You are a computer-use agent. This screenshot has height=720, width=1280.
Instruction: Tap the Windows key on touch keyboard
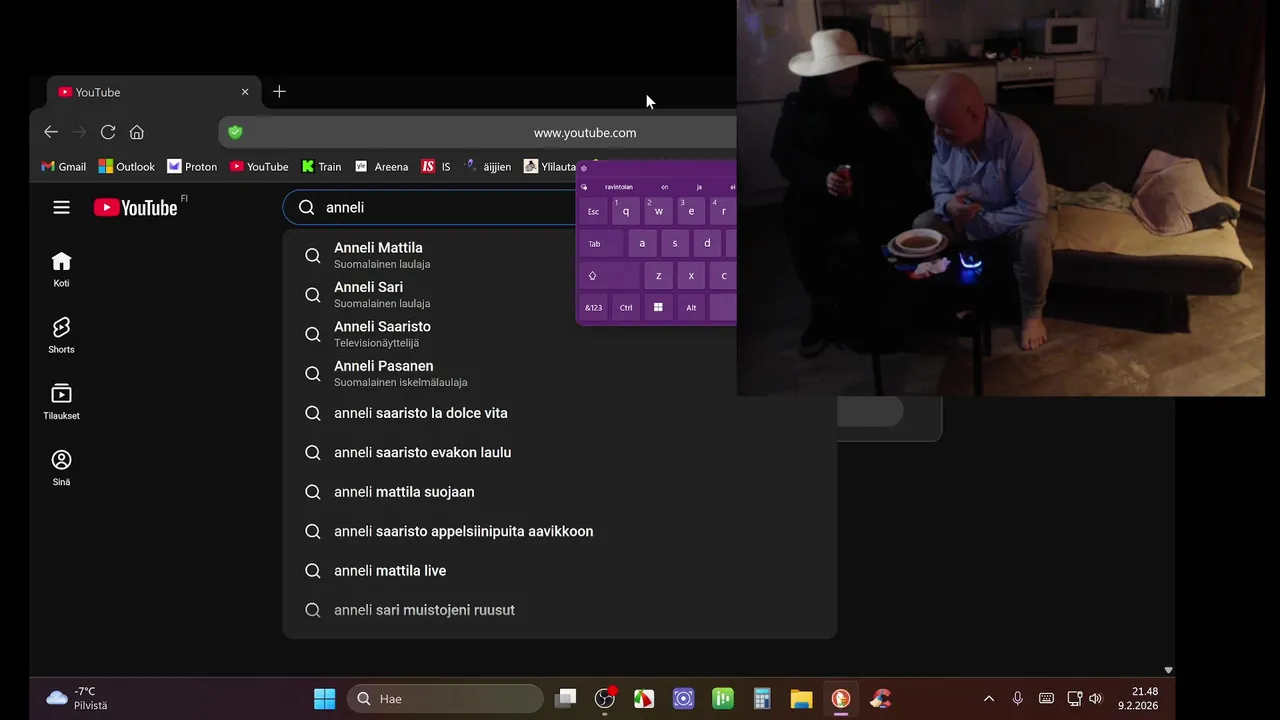[x=658, y=307]
